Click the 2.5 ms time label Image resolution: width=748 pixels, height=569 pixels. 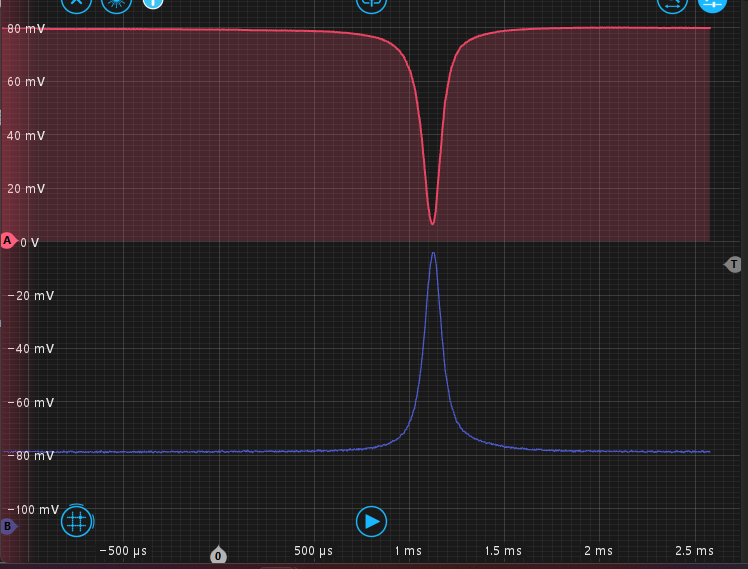[x=695, y=551]
